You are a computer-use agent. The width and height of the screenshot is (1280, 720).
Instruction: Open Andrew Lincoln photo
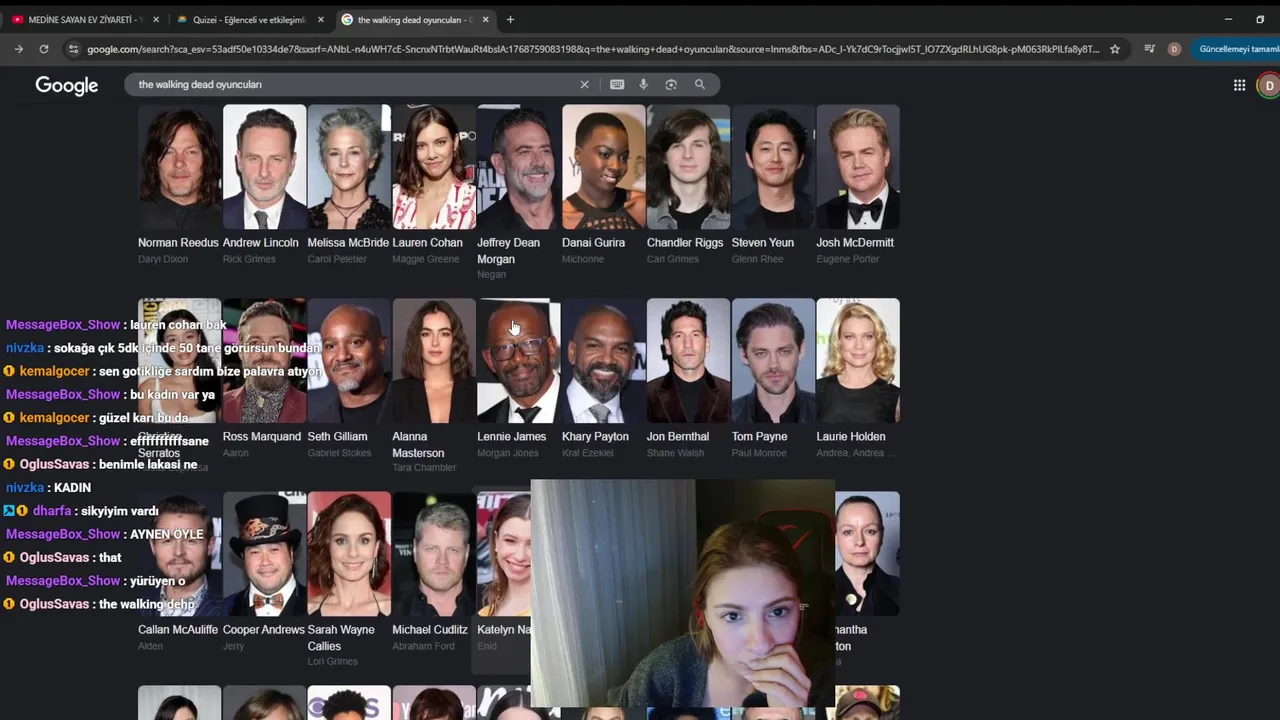pos(265,167)
